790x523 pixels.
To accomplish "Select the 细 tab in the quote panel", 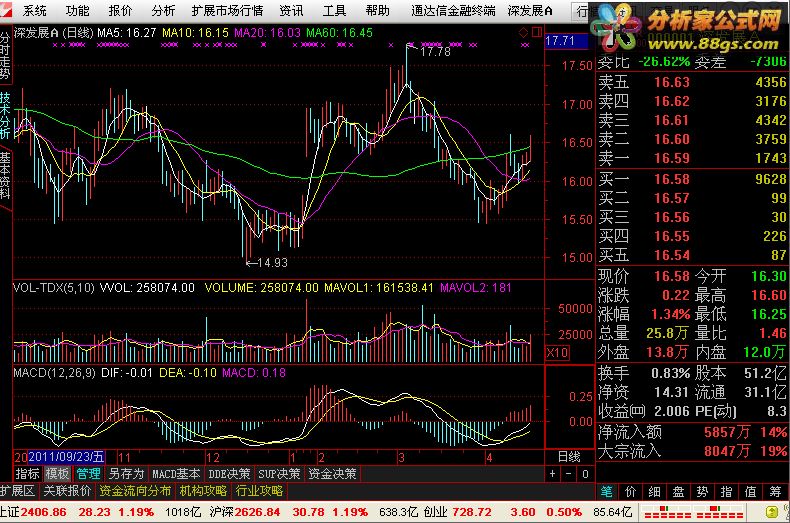I will [654, 492].
